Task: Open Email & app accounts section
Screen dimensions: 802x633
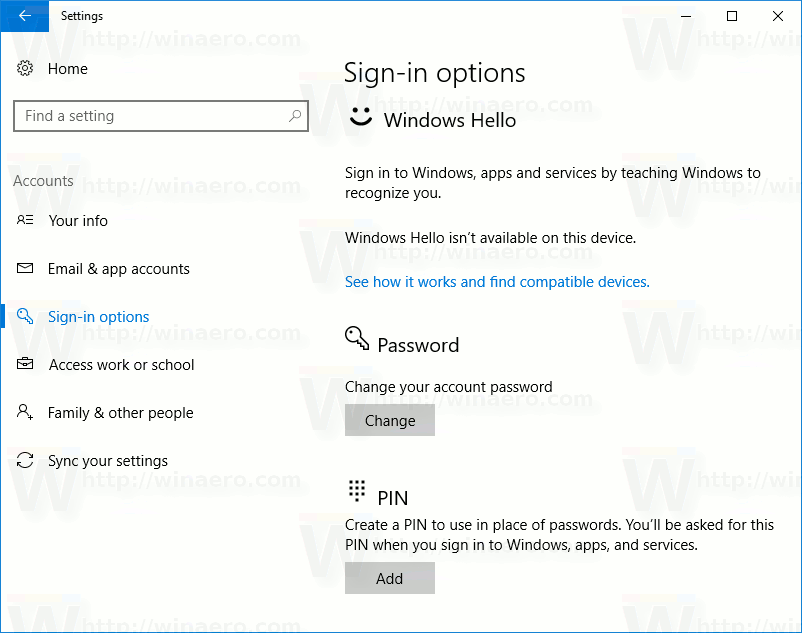Action: pos(119,269)
